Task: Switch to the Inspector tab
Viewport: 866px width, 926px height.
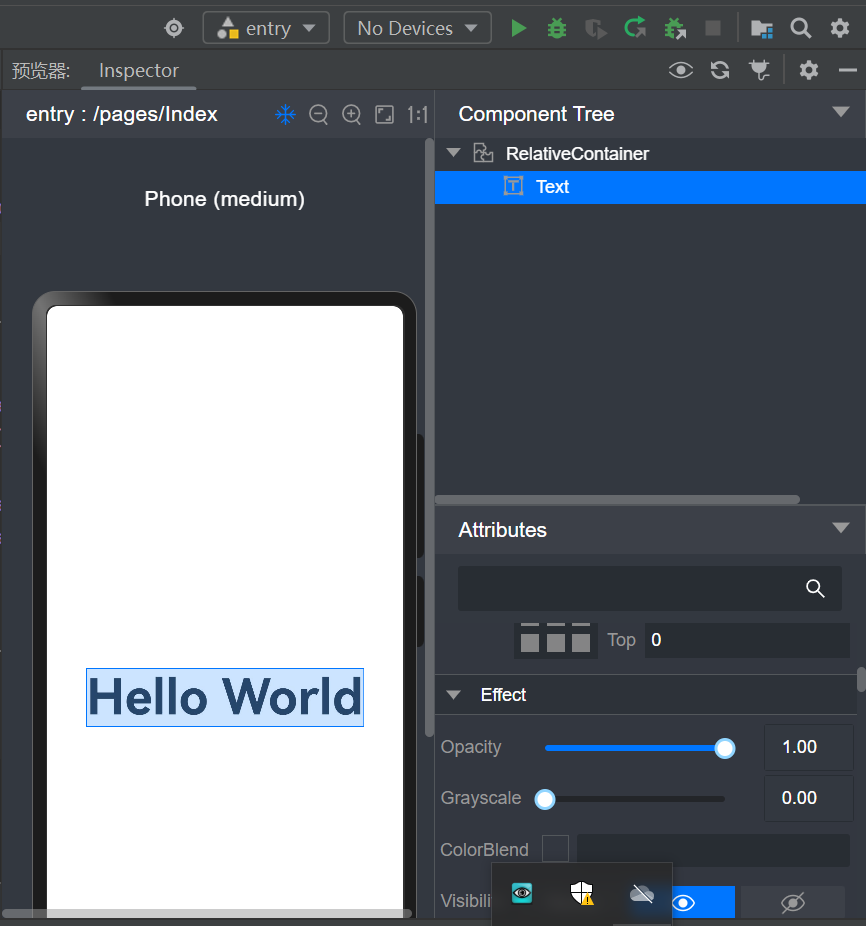Action: point(138,70)
